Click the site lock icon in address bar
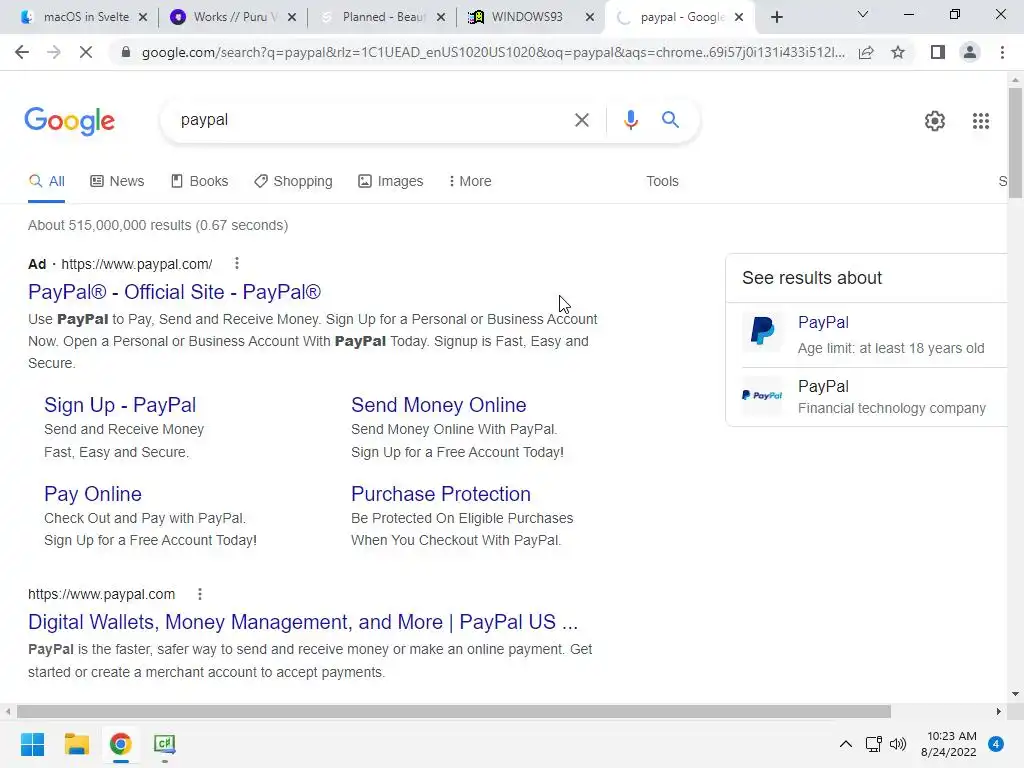 pyautogui.click(x=126, y=52)
